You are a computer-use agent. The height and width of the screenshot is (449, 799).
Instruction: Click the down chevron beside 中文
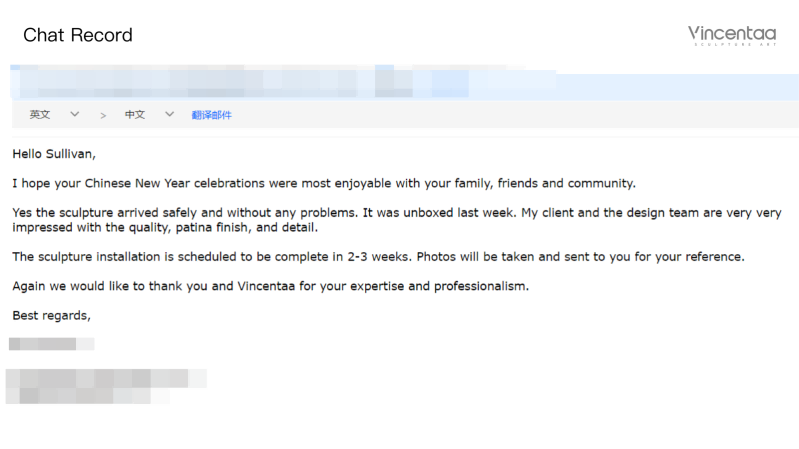point(169,115)
